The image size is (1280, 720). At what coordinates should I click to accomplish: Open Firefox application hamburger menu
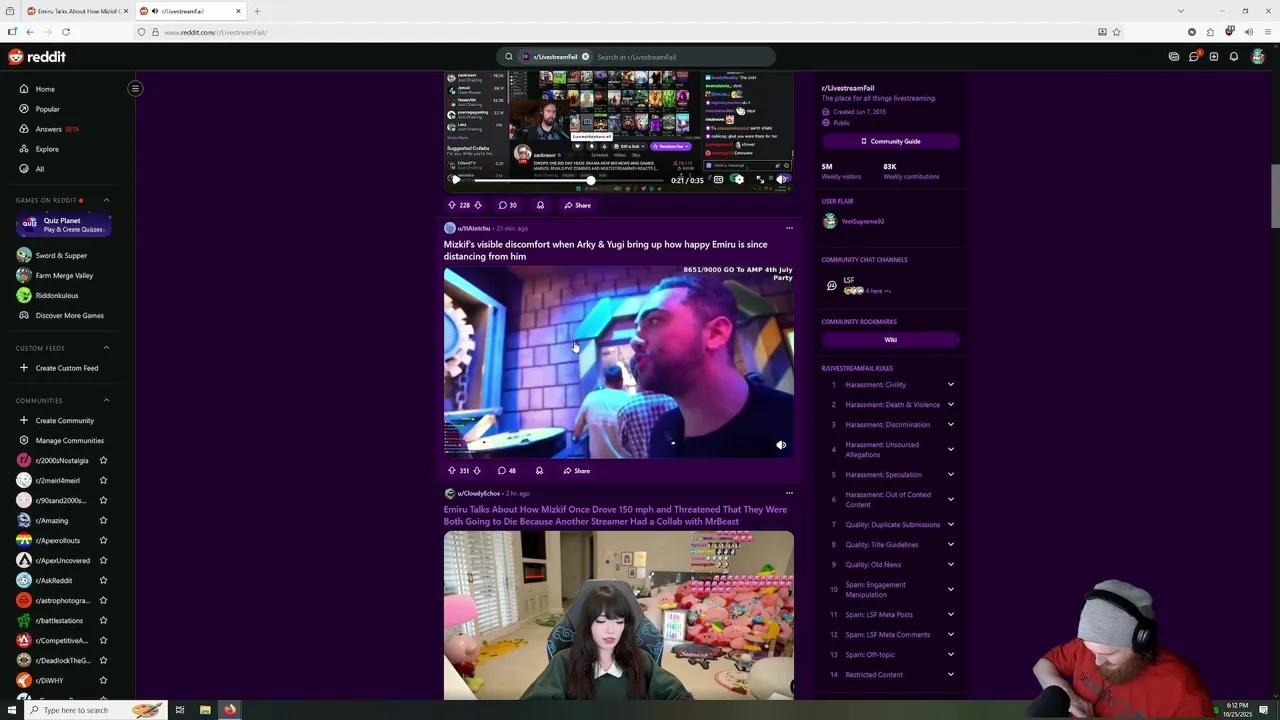pos(1267,32)
